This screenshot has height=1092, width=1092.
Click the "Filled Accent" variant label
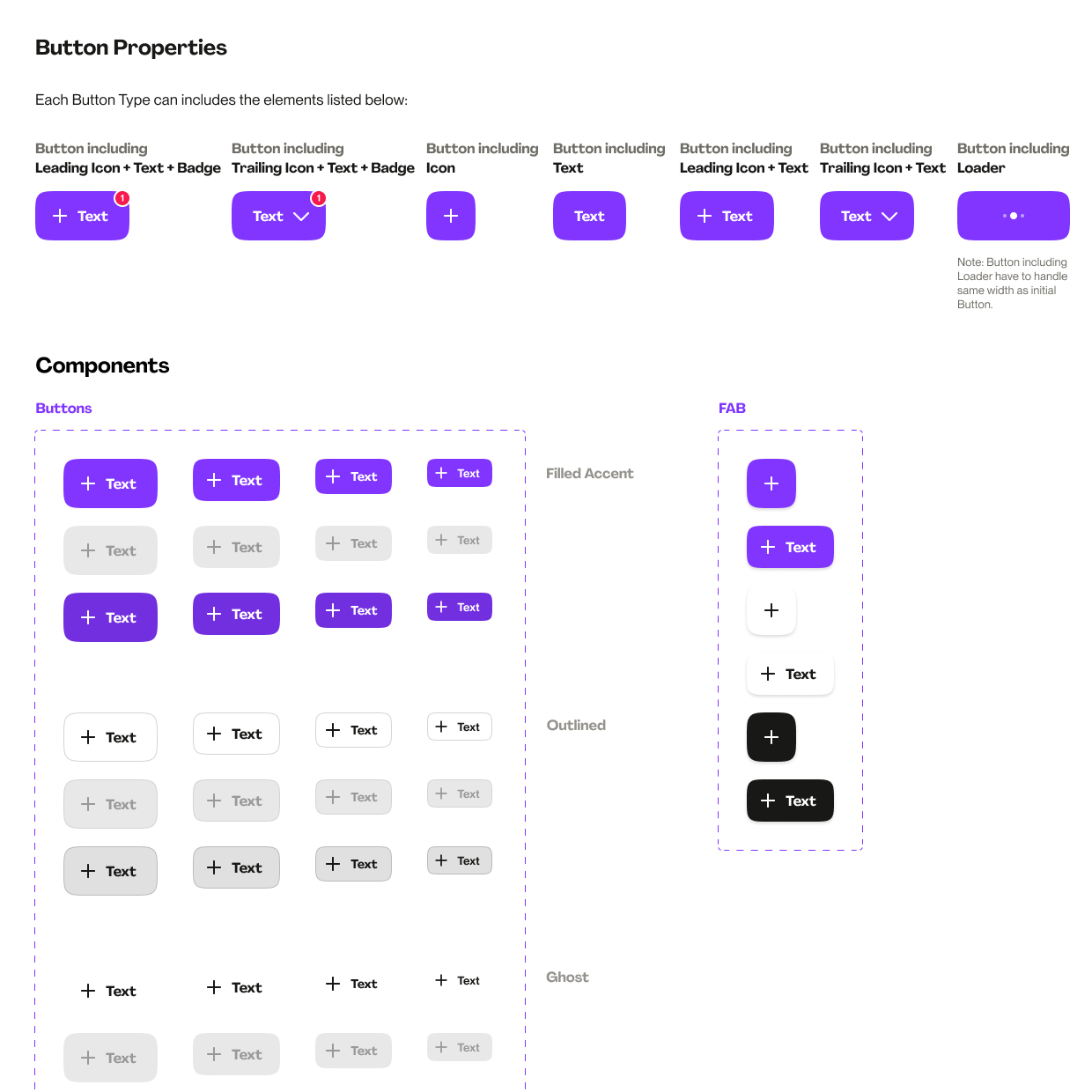coord(589,474)
